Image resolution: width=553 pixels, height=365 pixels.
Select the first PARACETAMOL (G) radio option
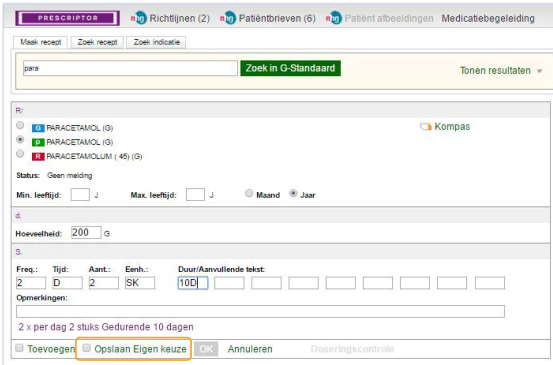(20, 125)
